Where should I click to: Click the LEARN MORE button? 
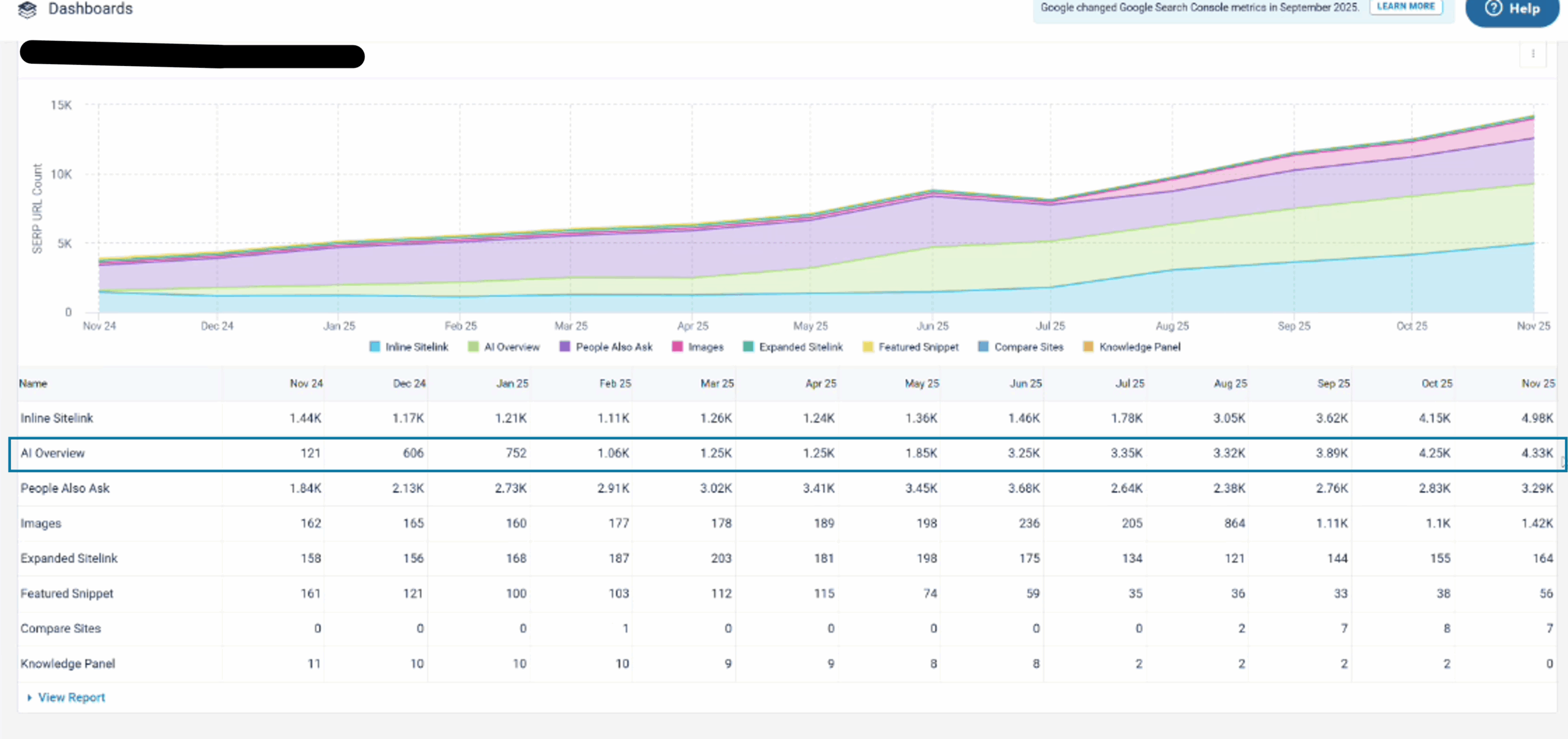[1406, 7]
